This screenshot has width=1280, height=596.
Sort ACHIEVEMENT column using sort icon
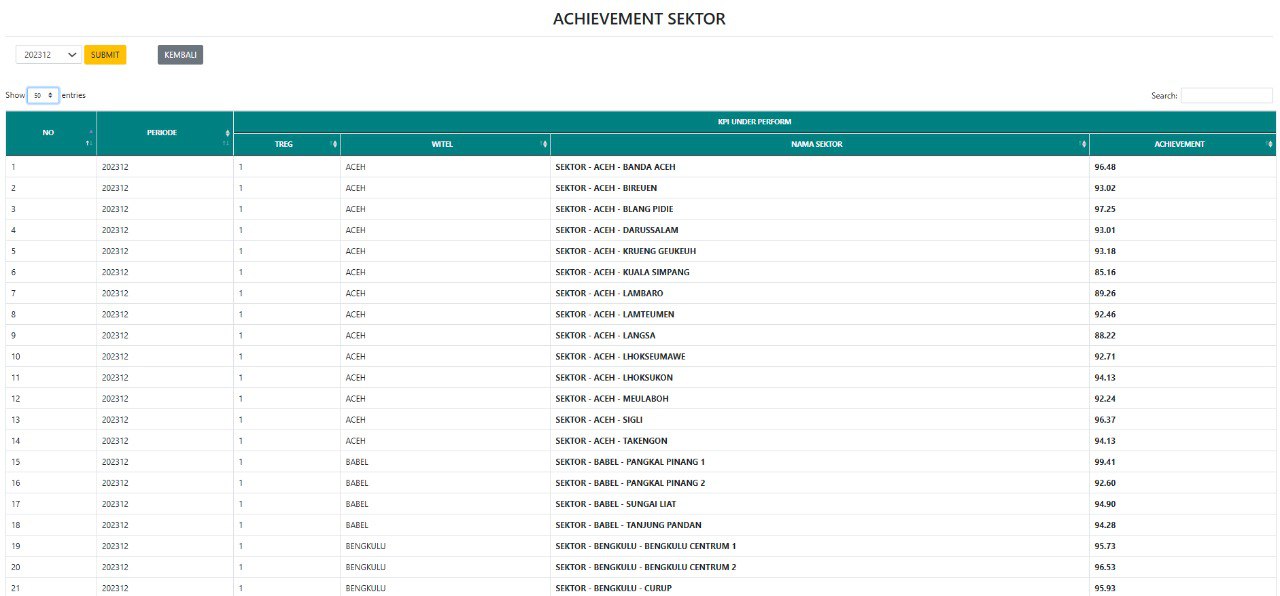point(1270,144)
